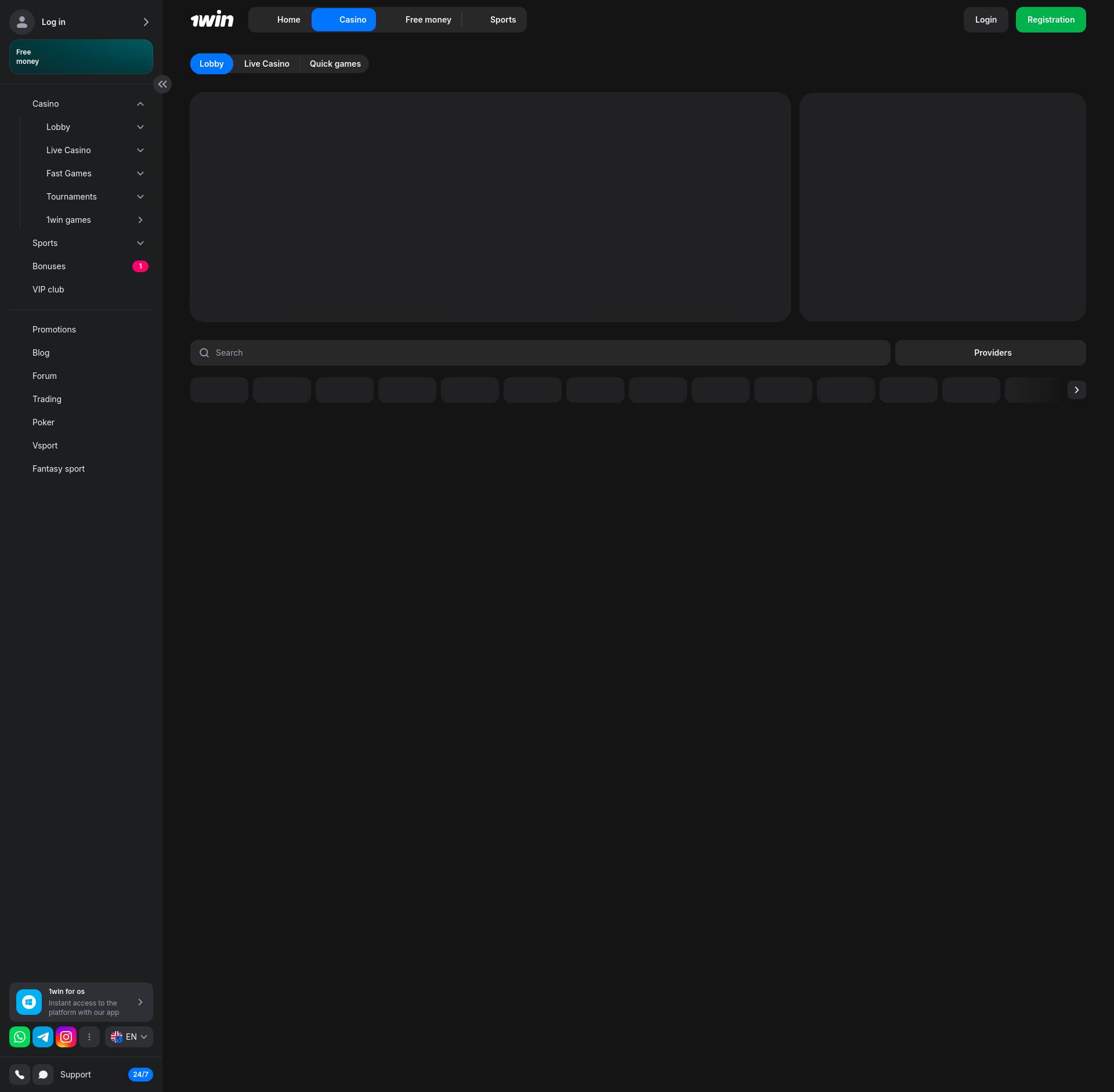Click the WhatsApp icon
Screen dimensions: 1114x1092
20,1037
